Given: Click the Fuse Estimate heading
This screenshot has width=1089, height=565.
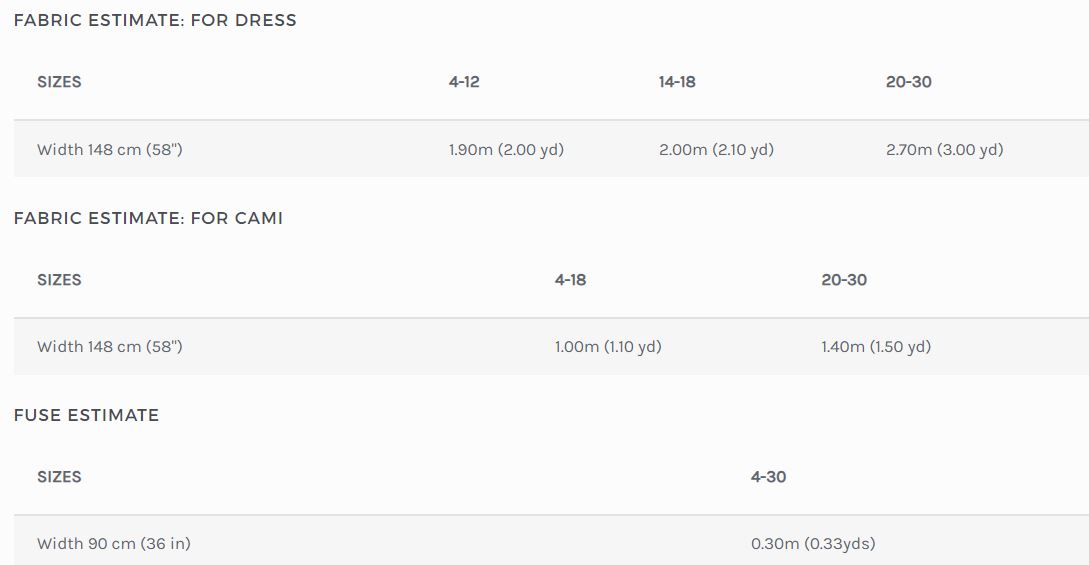Looking at the screenshot, I should [86, 415].
